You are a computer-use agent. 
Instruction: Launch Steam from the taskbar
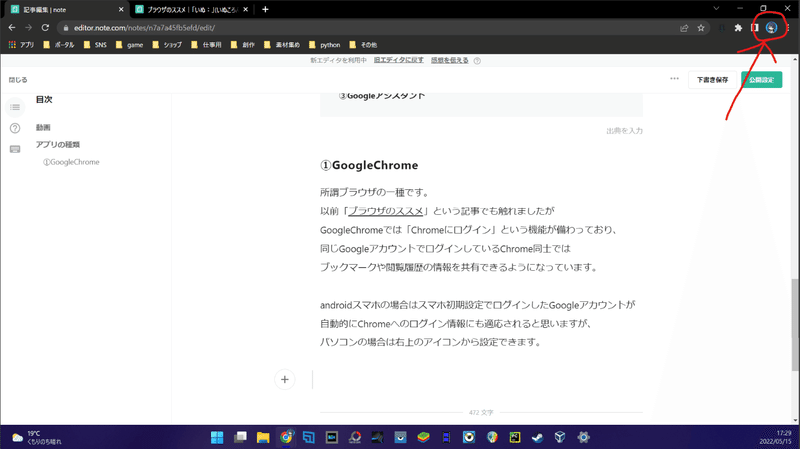coord(538,437)
